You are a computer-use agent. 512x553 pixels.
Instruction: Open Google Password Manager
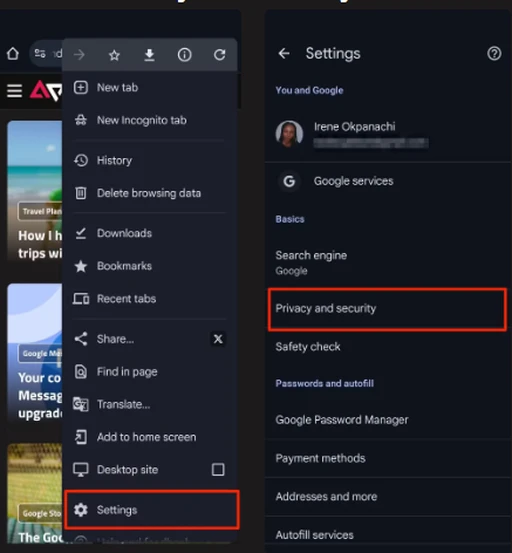point(388,420)
